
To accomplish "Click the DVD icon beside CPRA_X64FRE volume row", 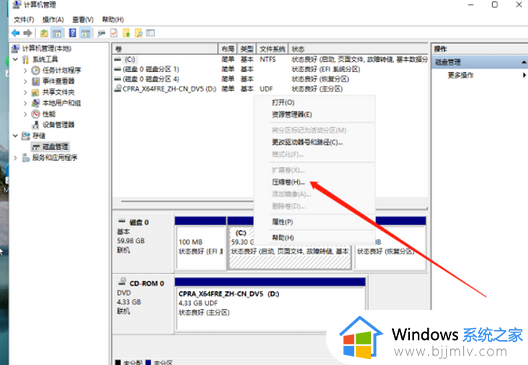I will pos(118,88).
